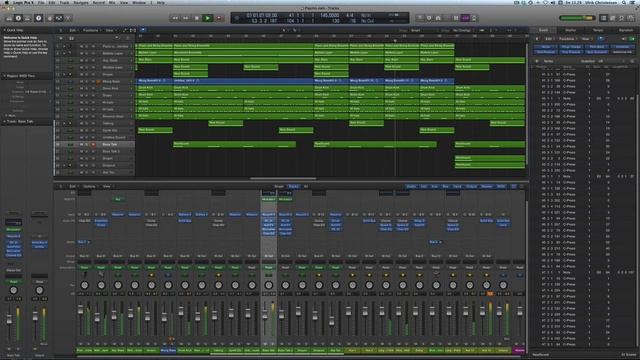The image size is (640, 360).
Task: Open the Note Pad icon at top right
Action: pyautogui.click(x=613, y=18)
